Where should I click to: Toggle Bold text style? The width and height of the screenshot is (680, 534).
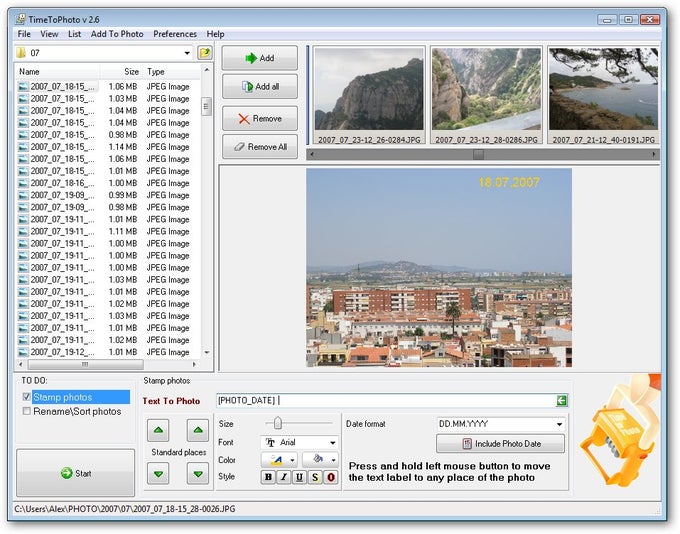click(x=268, y=477)
